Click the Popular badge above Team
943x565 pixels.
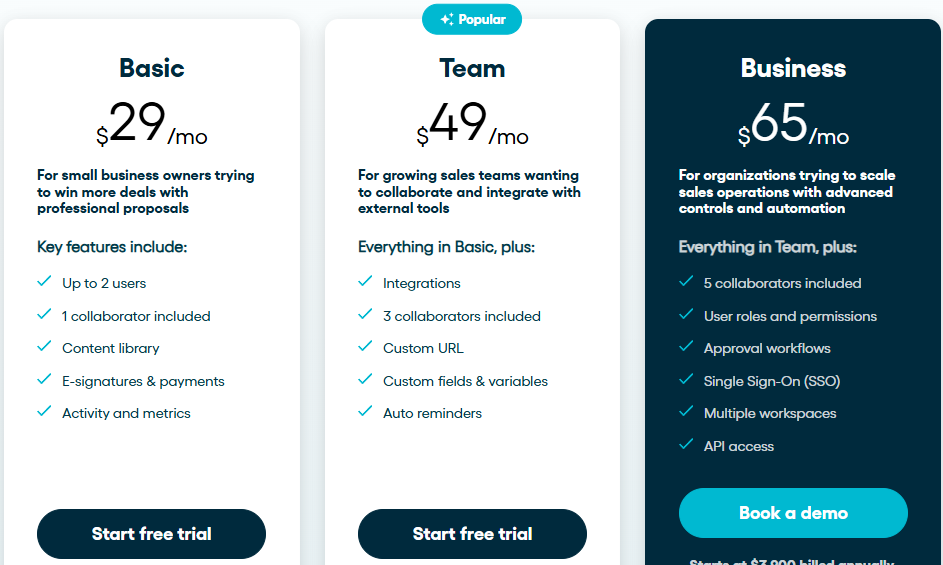click(x=472, y=19)
